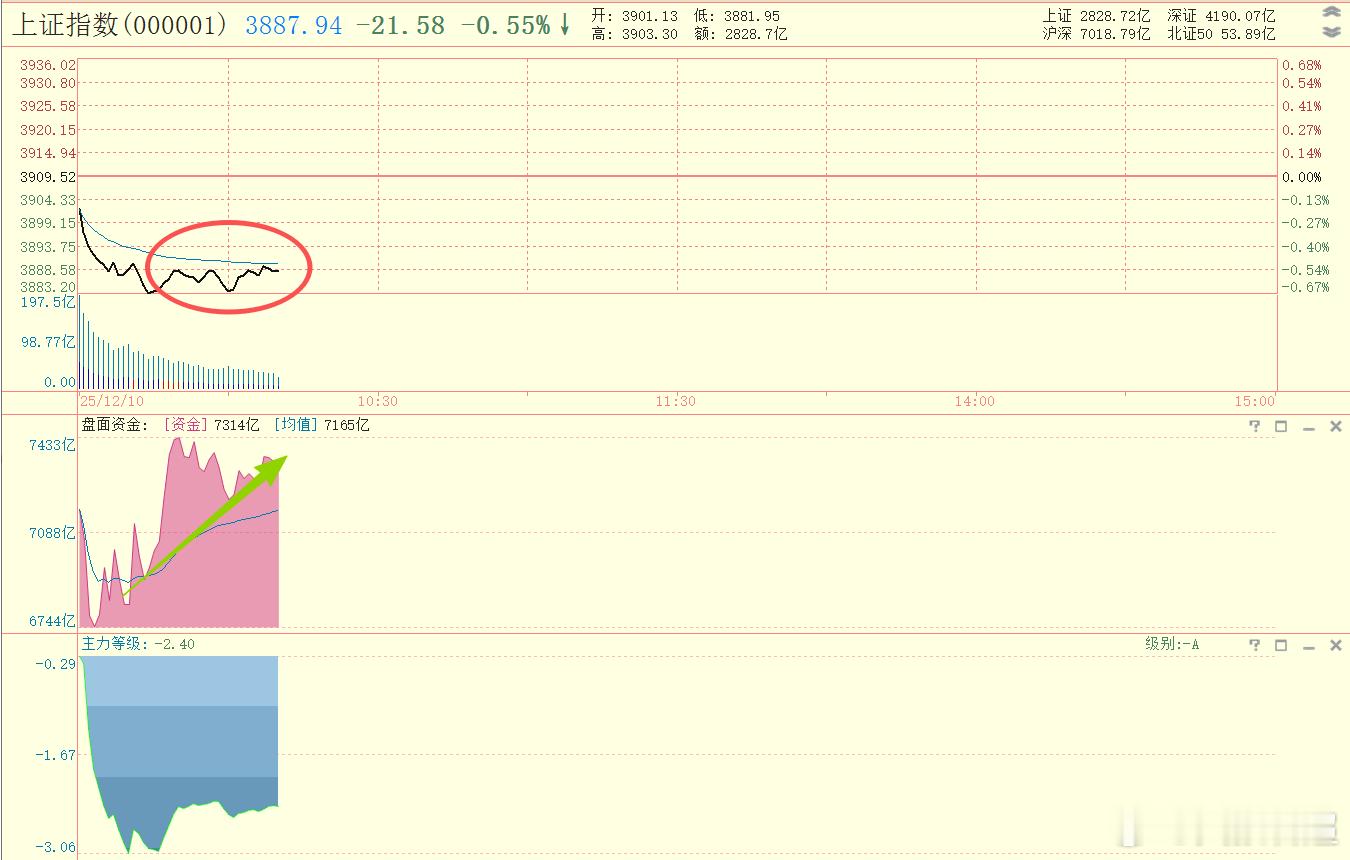Image resolution: width=1350 pixels, height=860 pixels.
Task: Click the price change value -21.58
Action: pyautogui.click(x=400, y=26)
